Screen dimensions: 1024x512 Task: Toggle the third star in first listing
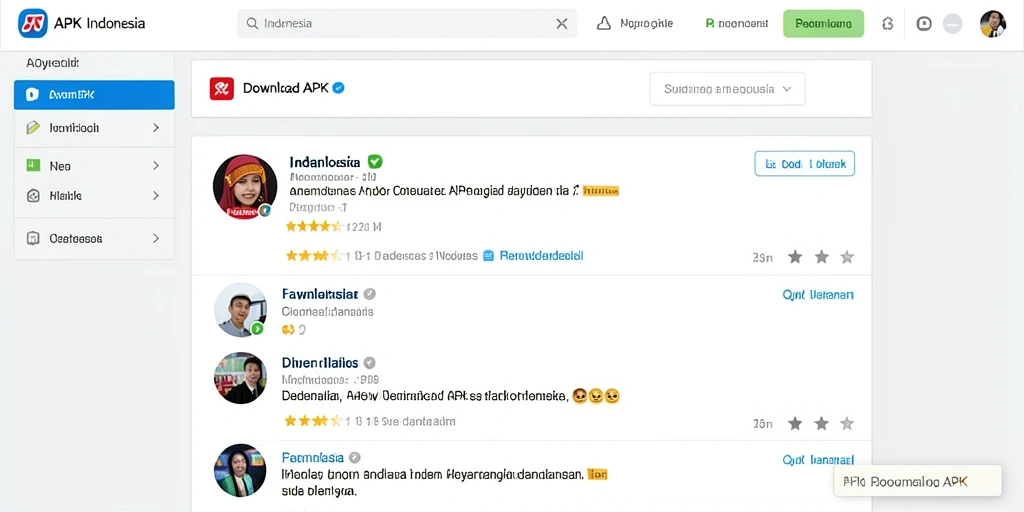847,257
